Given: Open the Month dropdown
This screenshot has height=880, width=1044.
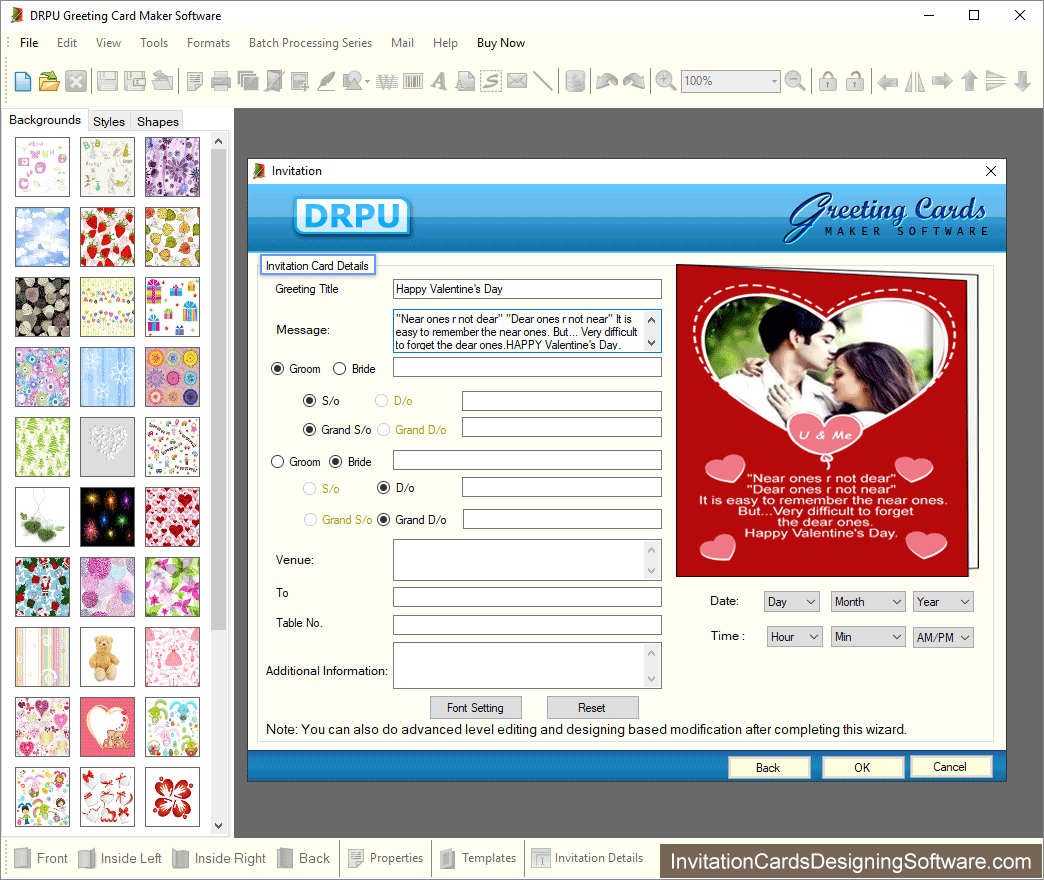Looking at the screenshot, I should click(x=868, y=602).
